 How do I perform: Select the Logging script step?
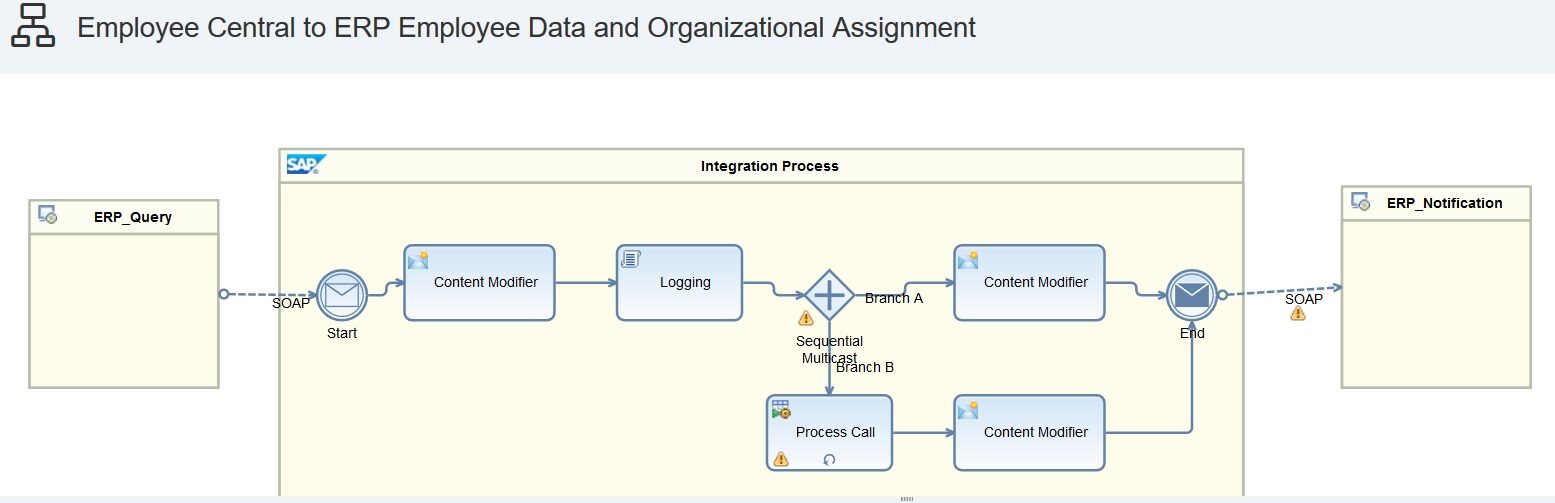click(x=679, y=283)
